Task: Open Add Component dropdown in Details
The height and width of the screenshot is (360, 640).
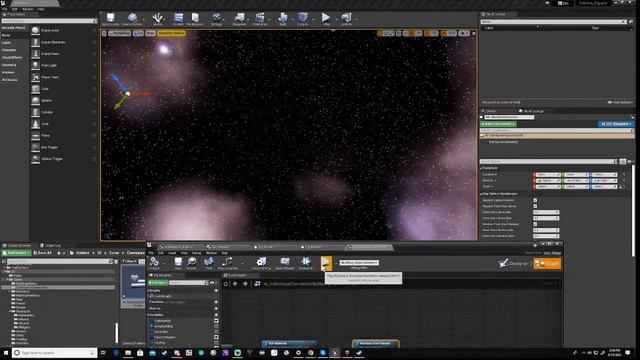Action: click(x=498, y=124)
